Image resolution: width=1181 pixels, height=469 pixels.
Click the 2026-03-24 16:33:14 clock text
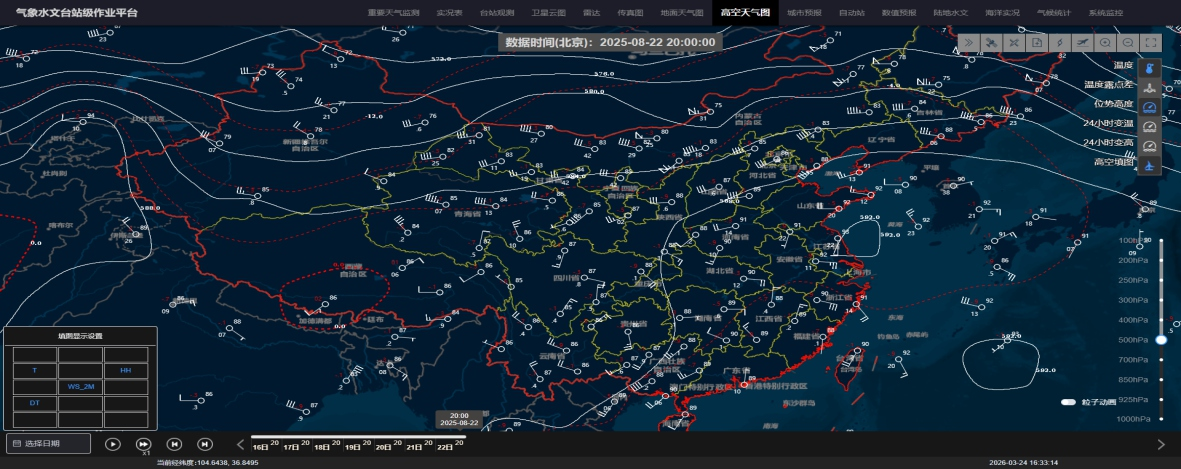tap(1024, 463)
